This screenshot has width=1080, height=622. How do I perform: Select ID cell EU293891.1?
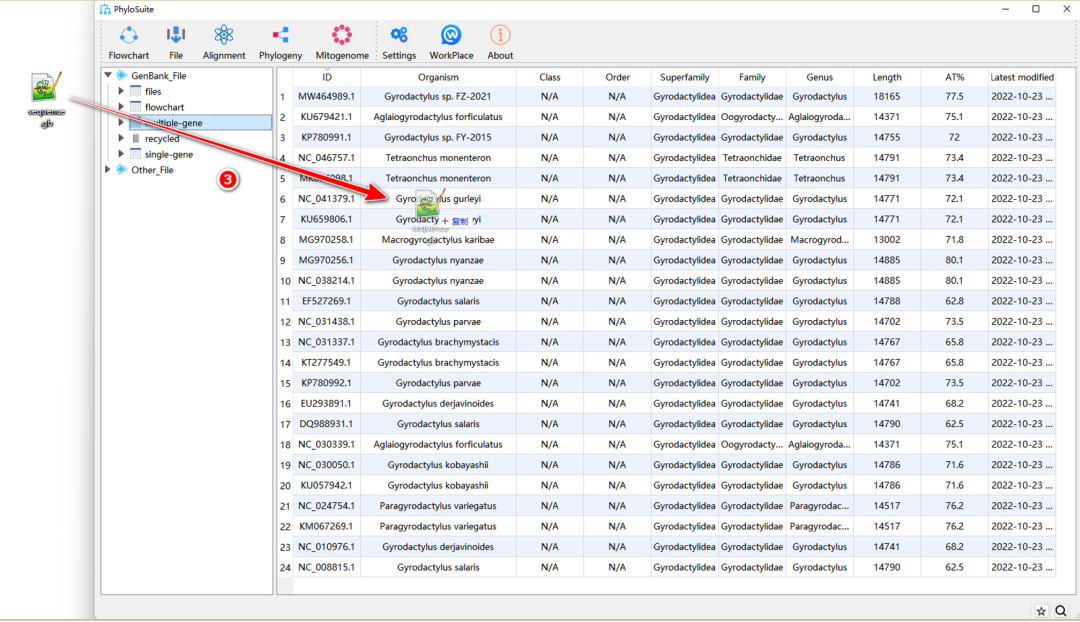point(326,404)
